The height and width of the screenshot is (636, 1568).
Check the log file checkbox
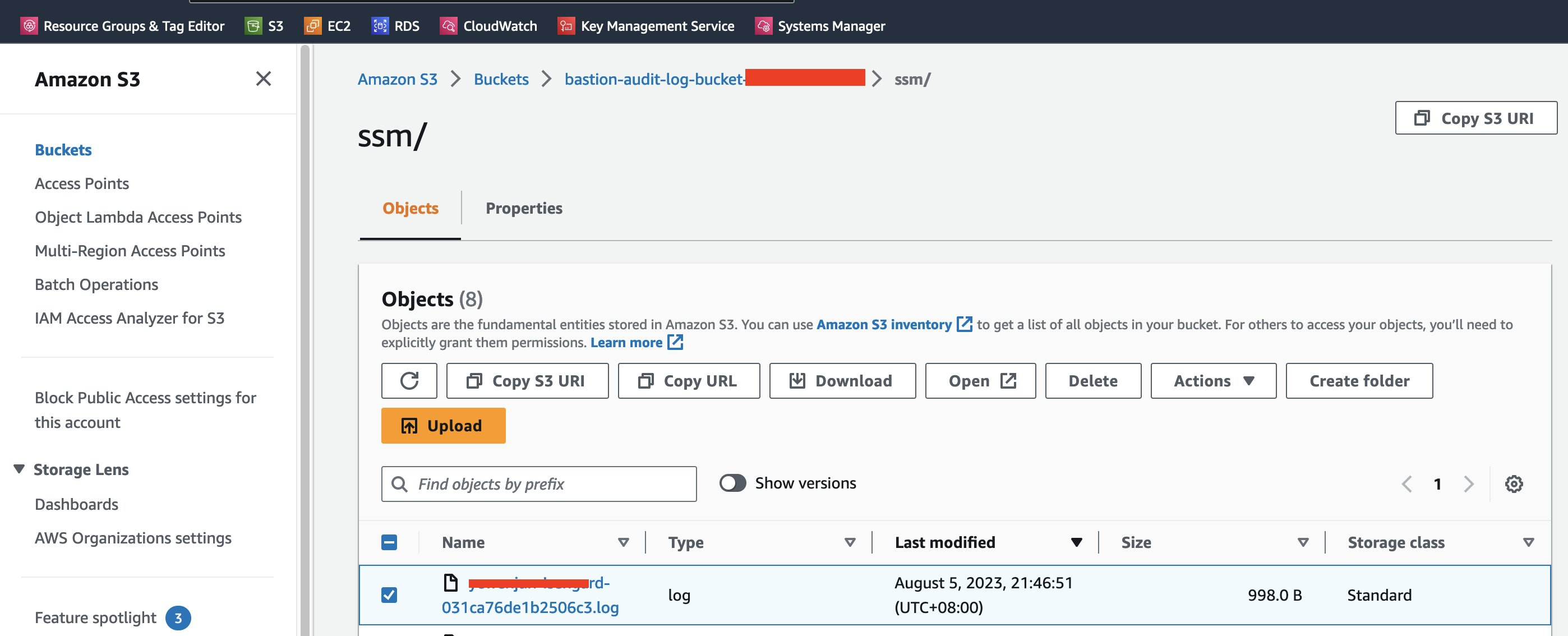(x=389, y=593)
